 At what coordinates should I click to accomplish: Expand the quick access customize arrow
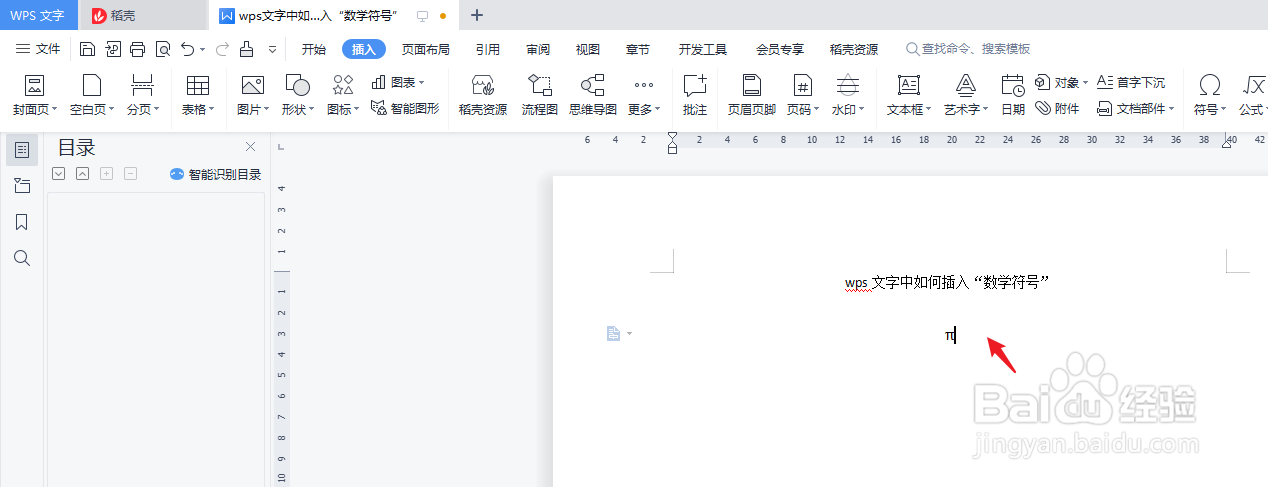[272, 49]
